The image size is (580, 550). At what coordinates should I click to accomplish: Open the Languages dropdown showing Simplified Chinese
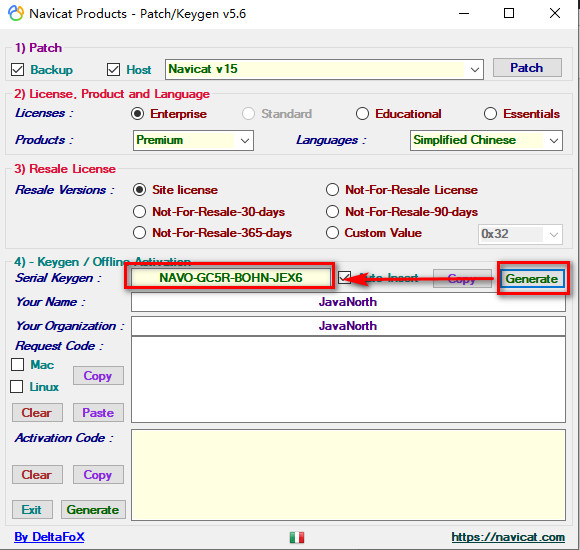point(486,140)
